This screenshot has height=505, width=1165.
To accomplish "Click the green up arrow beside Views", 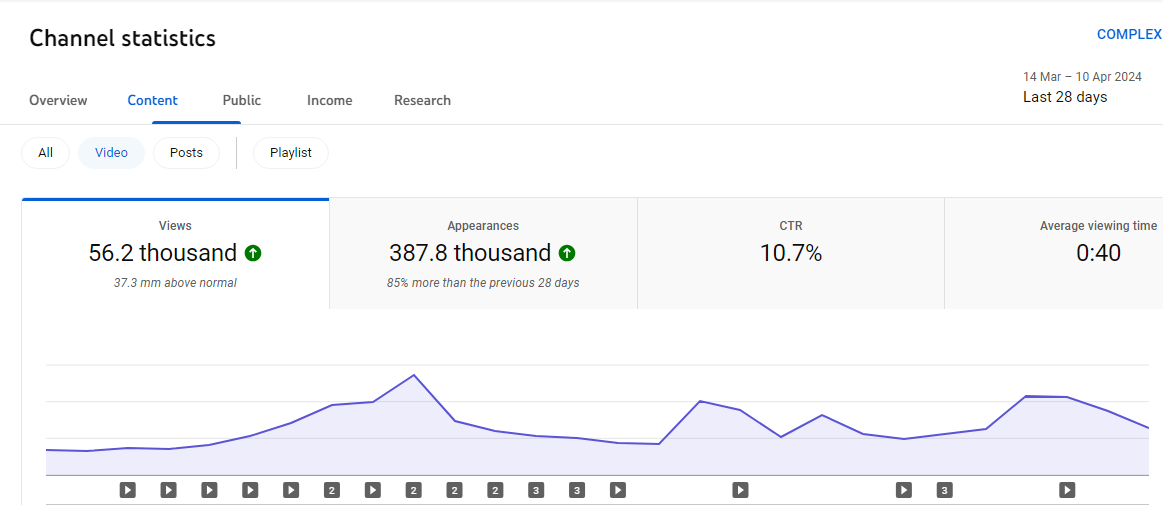I will [253, 253].
